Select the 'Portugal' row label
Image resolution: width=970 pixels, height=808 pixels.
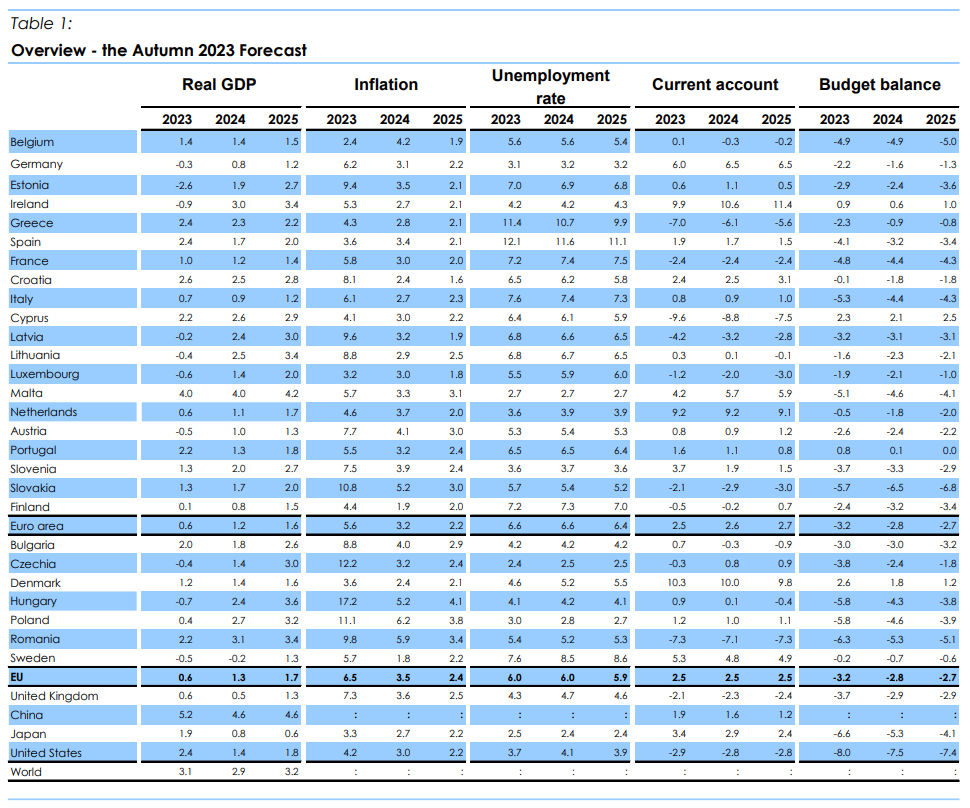33,450
